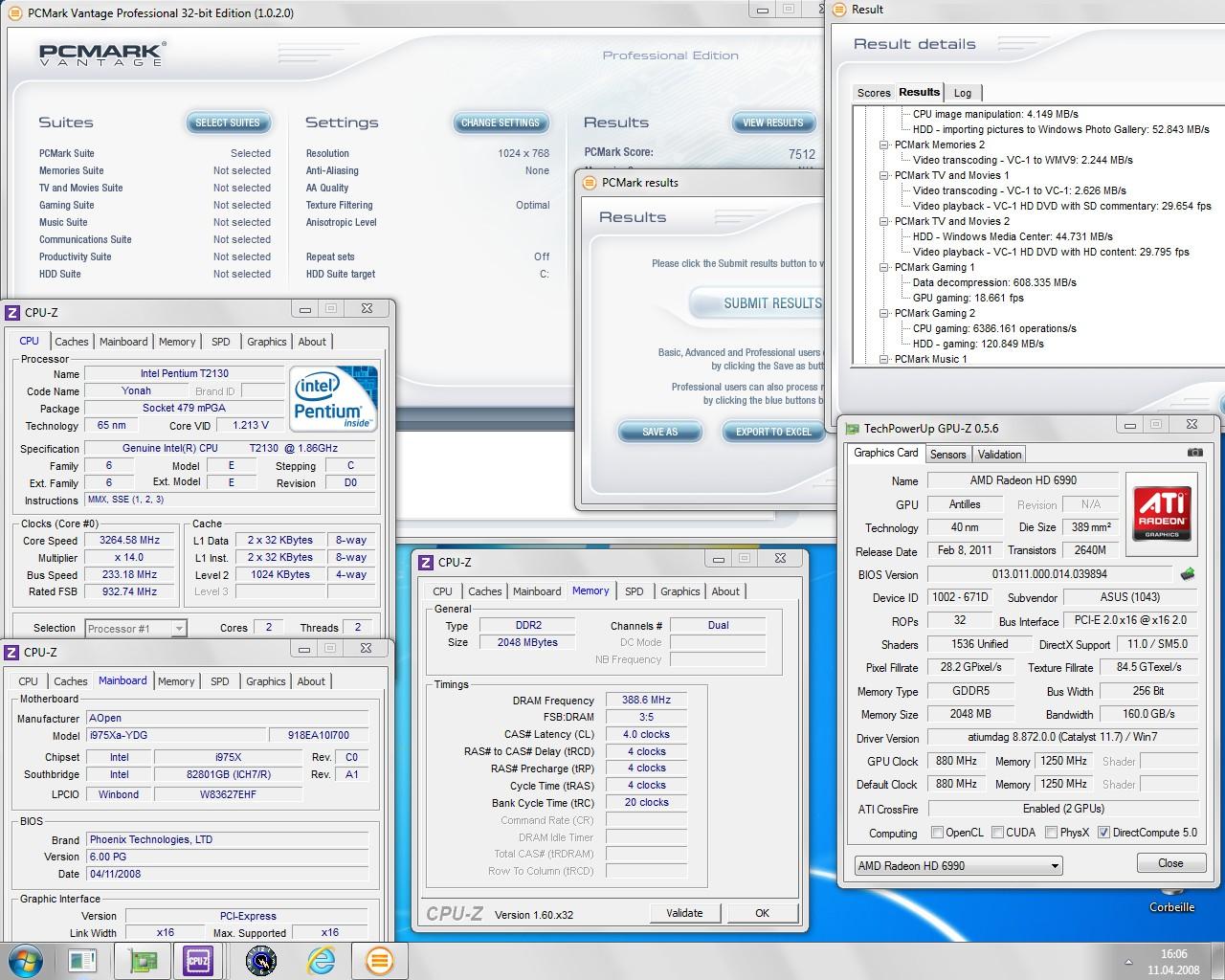Open the clock-lightning taskbar icon

point(260,960)
